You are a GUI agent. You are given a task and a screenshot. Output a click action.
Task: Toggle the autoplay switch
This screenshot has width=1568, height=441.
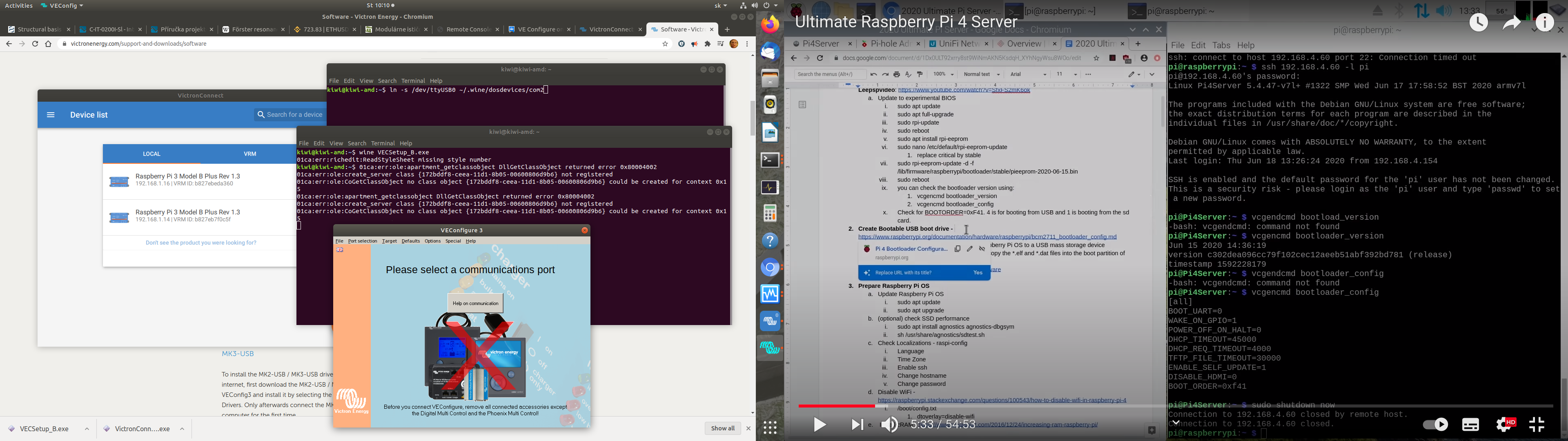(x=1435, y=425)
